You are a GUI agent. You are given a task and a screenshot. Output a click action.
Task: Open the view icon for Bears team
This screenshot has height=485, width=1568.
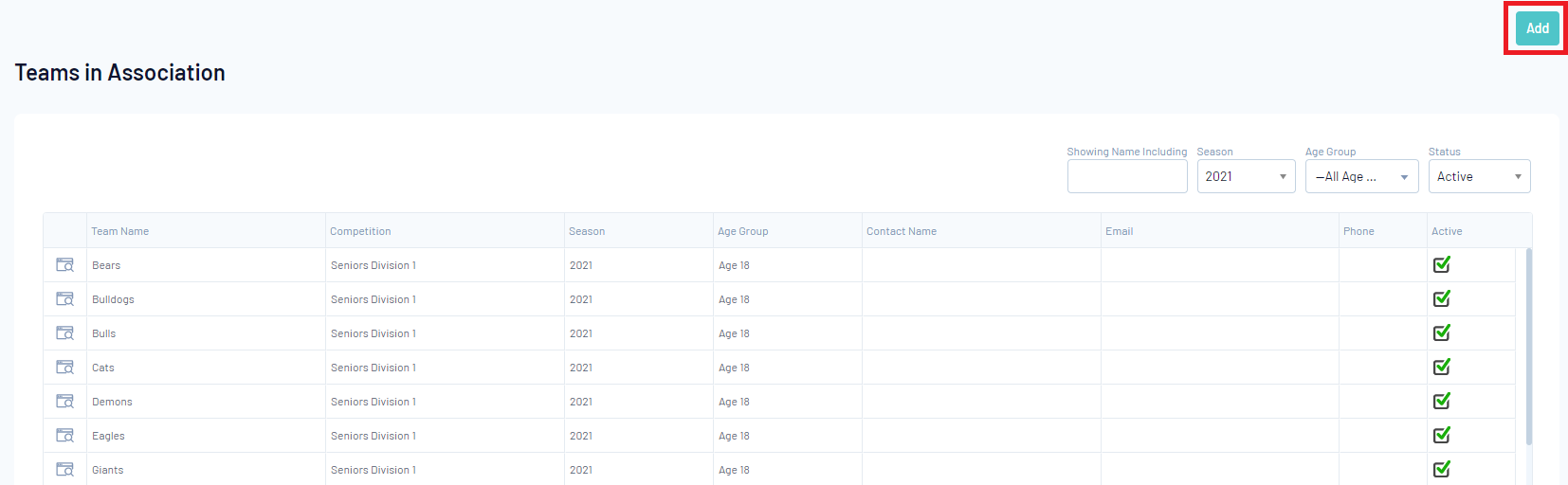[x=64, y=265]
